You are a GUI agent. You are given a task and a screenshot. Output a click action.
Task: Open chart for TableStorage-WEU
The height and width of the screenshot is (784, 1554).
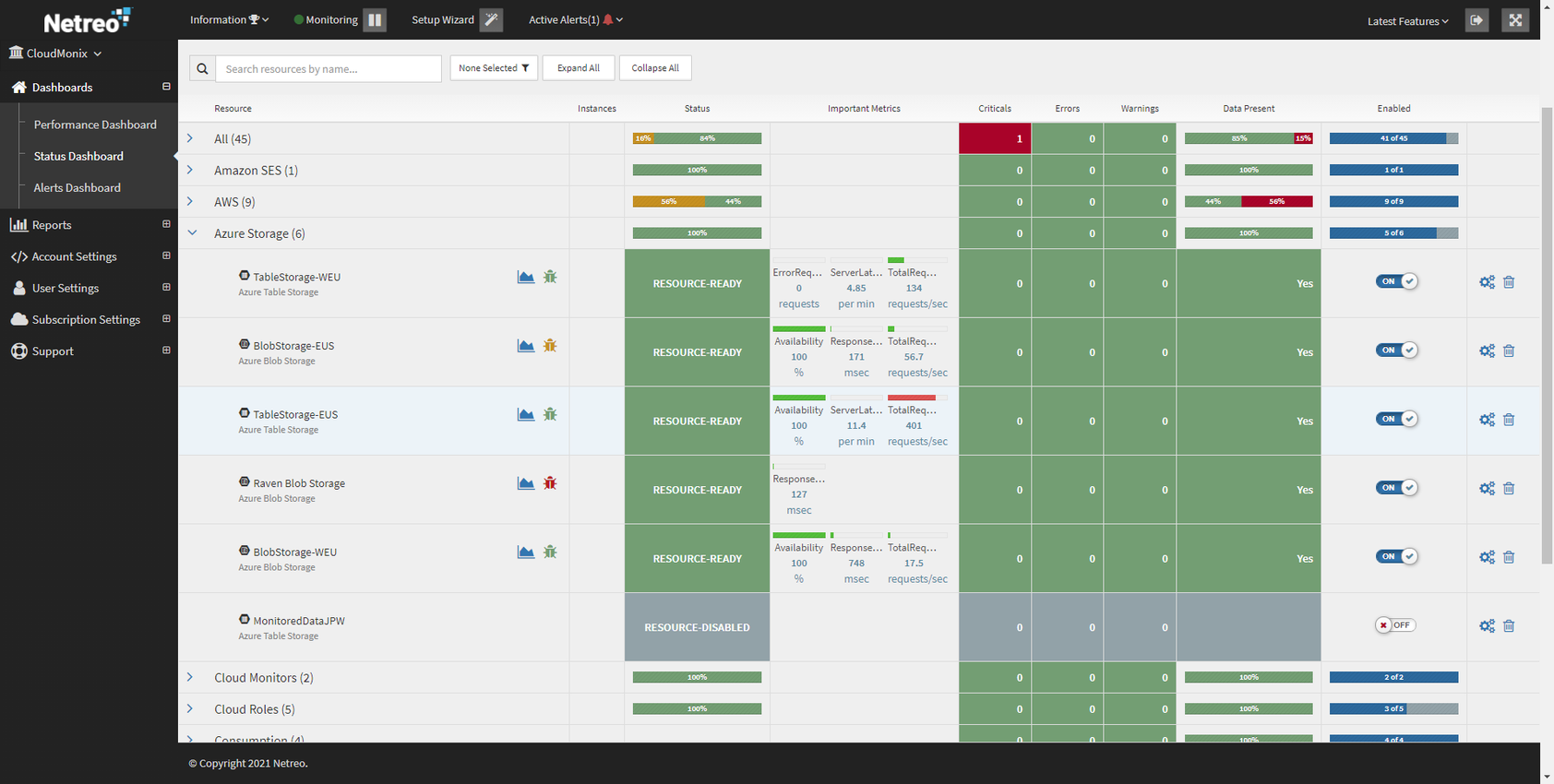tap(526, 277)
